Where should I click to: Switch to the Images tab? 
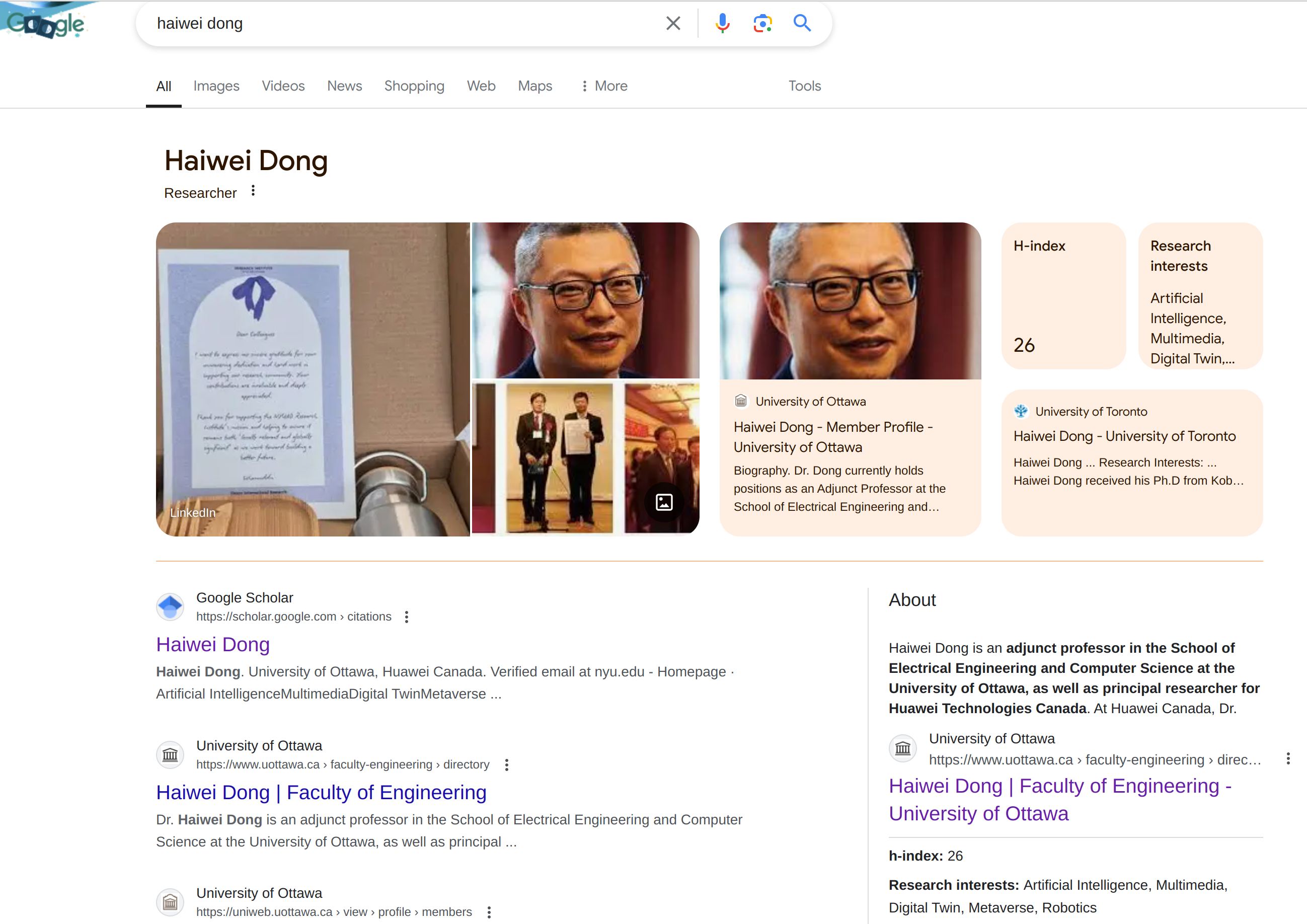click(216, 86)
